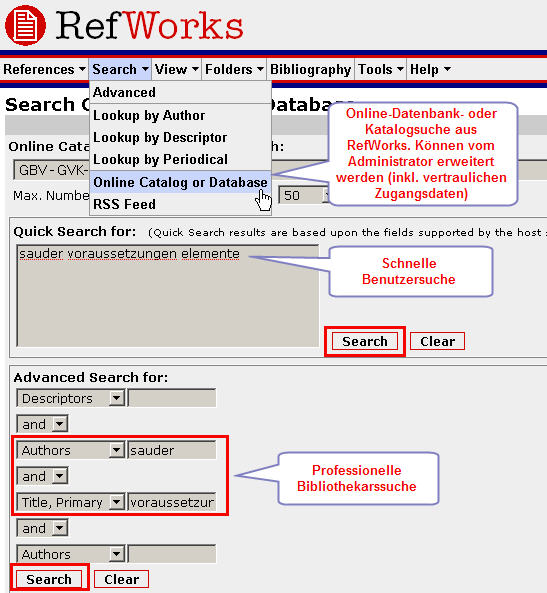This screenshot has width=547, height=593.
Task: Open the References menu
Action: point(44,70)
